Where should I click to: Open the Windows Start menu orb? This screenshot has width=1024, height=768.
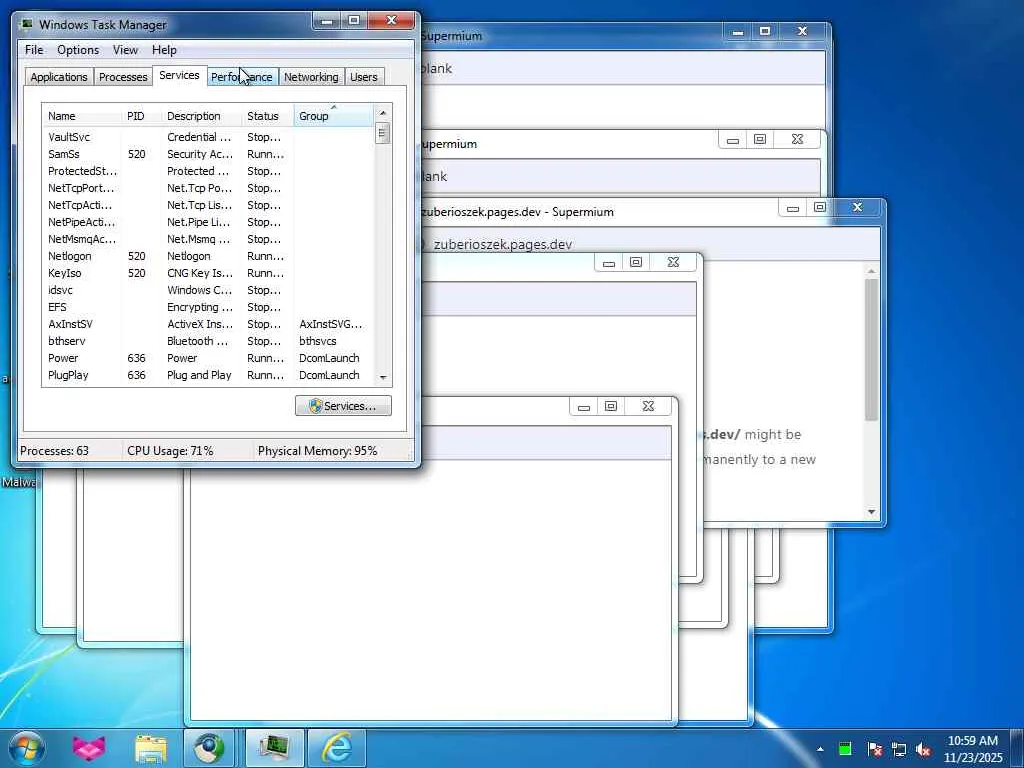(x=26, y=748)
